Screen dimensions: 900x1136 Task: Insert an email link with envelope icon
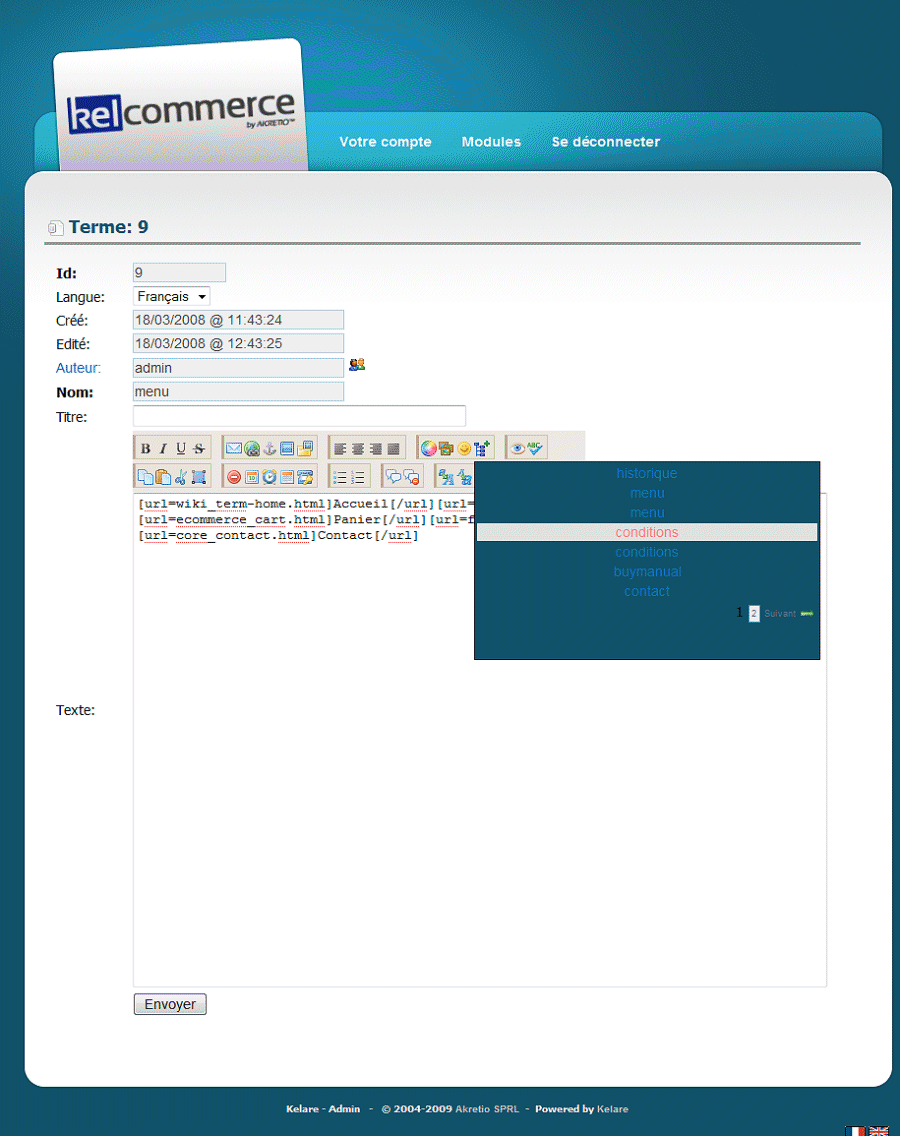point(233,449)
